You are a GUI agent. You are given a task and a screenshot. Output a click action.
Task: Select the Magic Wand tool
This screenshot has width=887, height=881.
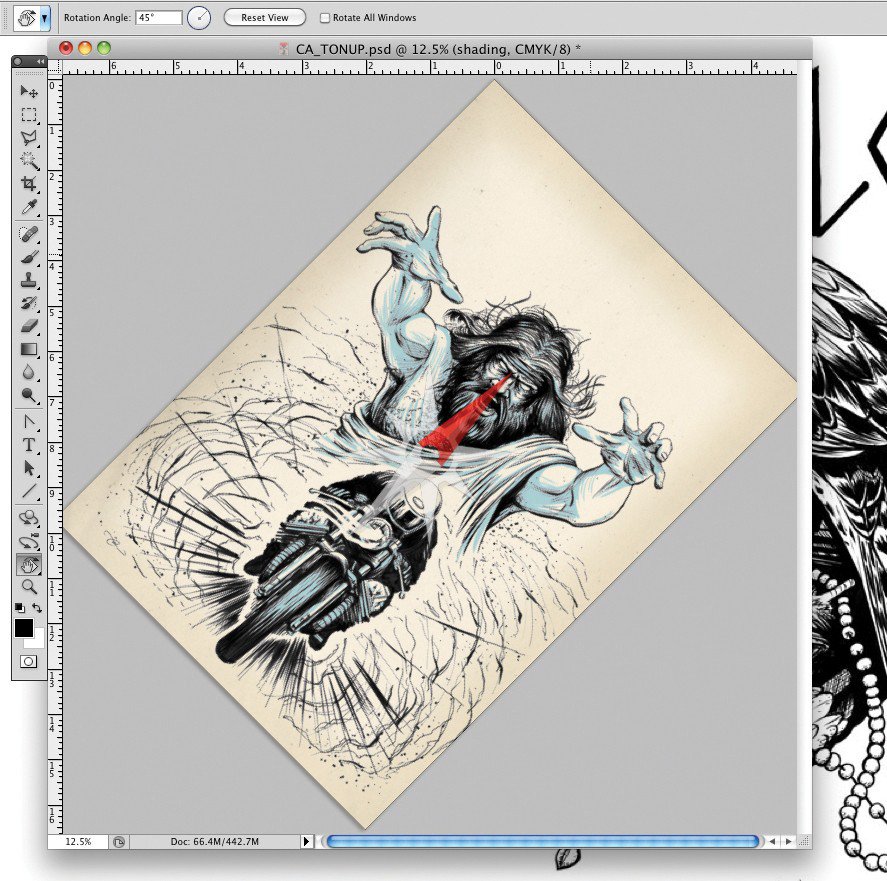[x=29, y=161]
